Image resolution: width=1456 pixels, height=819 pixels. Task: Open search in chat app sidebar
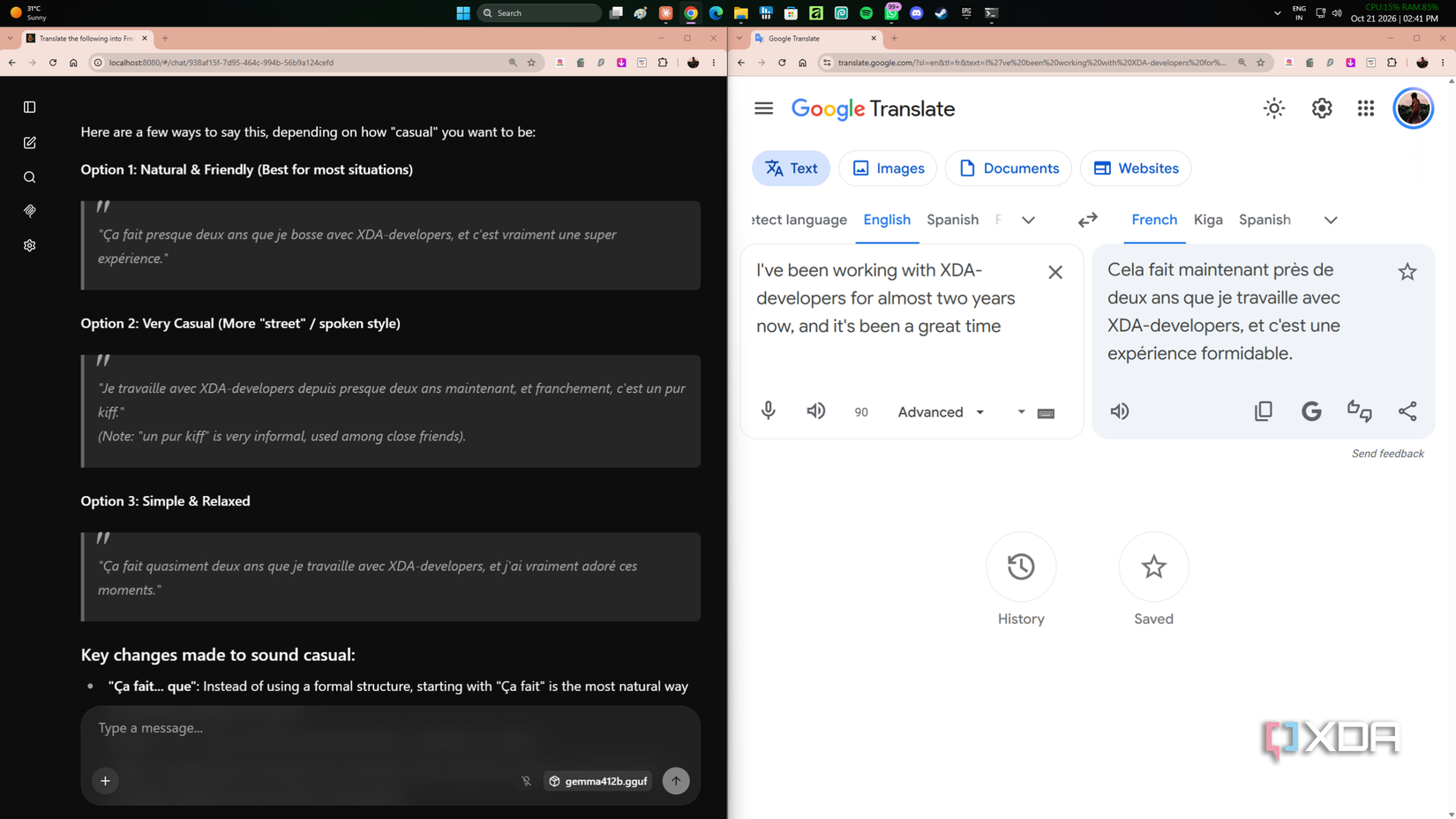[29, 177]
